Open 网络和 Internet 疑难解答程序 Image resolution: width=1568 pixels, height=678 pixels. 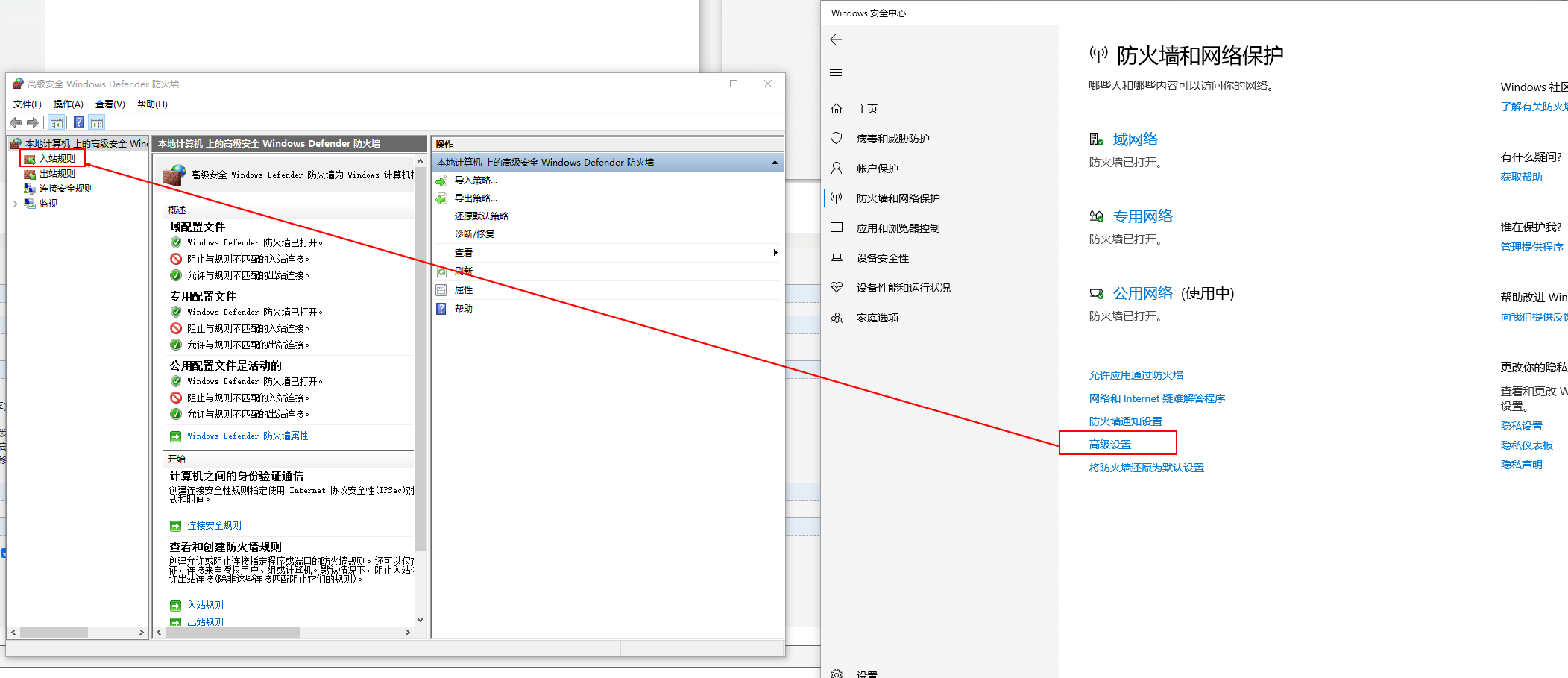pyautogui.click(x=1157, y=399)
